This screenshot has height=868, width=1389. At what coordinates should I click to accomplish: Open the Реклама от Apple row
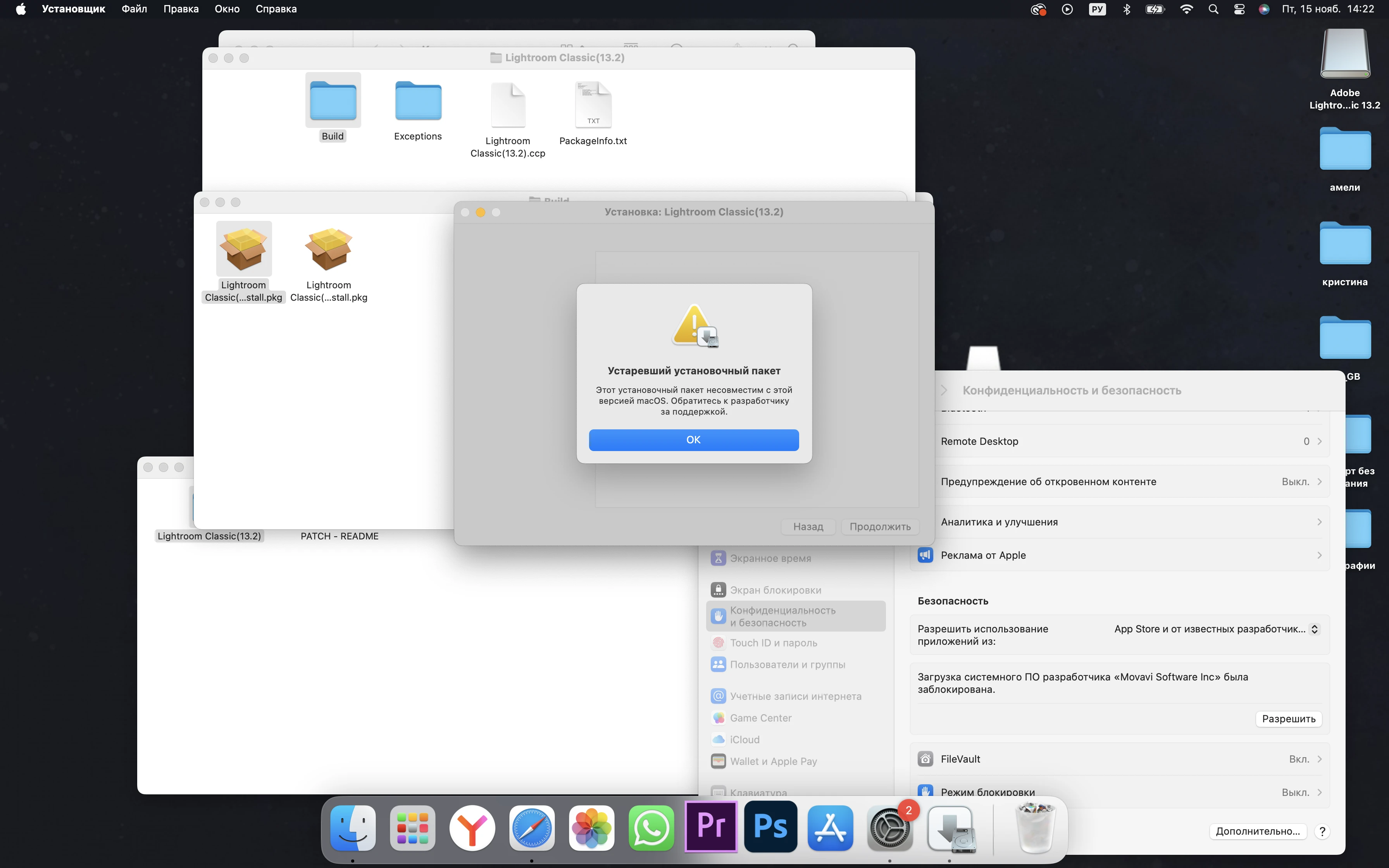pyautogui.click(x=1119, y=555)
